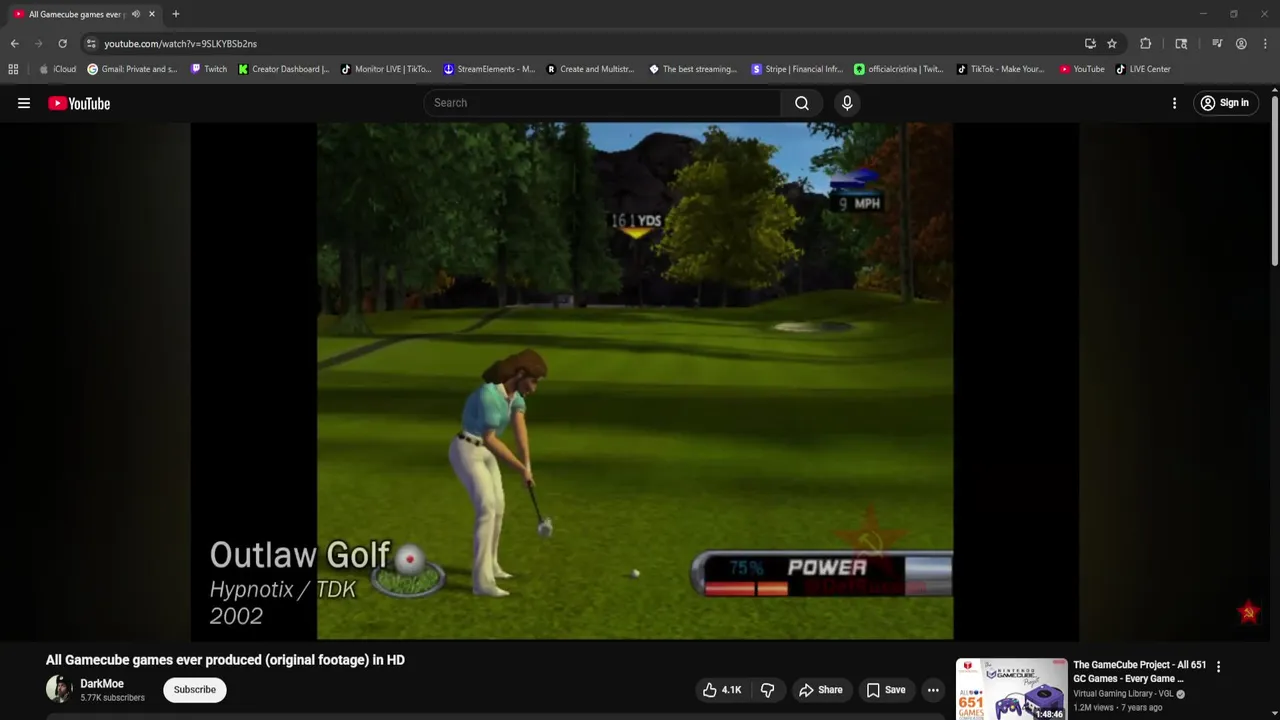Pause the playing video

635,381
